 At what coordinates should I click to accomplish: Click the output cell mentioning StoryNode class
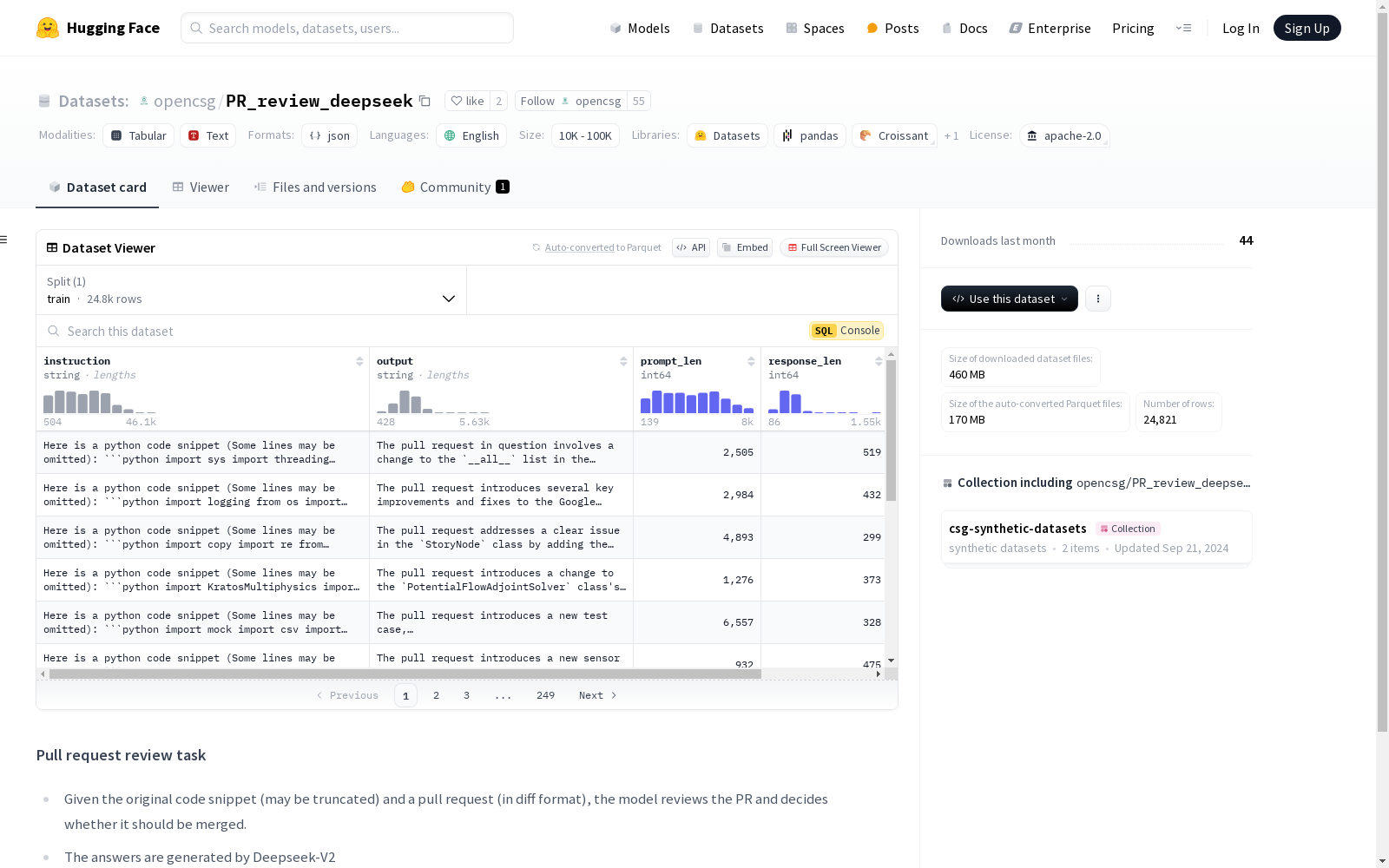501,537
